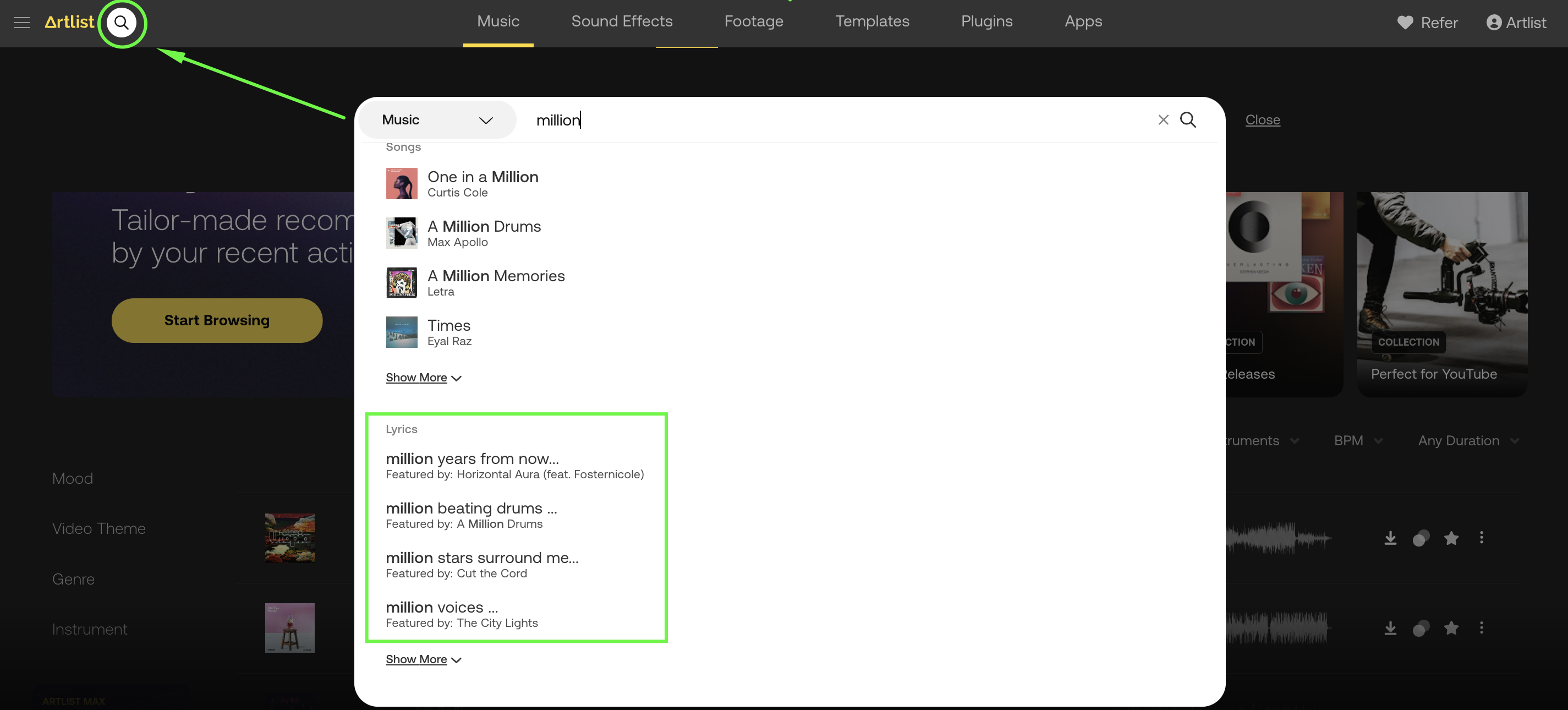Click the Refer heart icon
The image size is (1568, 710).
tap(1405, 23)
